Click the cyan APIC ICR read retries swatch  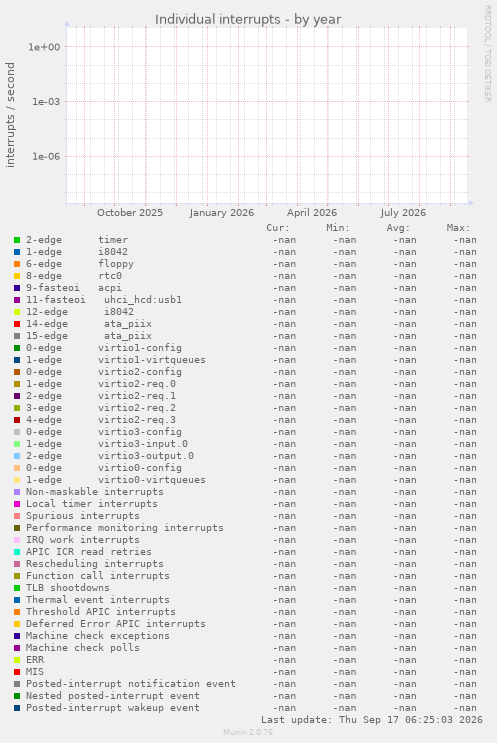(x=17, y=552)
